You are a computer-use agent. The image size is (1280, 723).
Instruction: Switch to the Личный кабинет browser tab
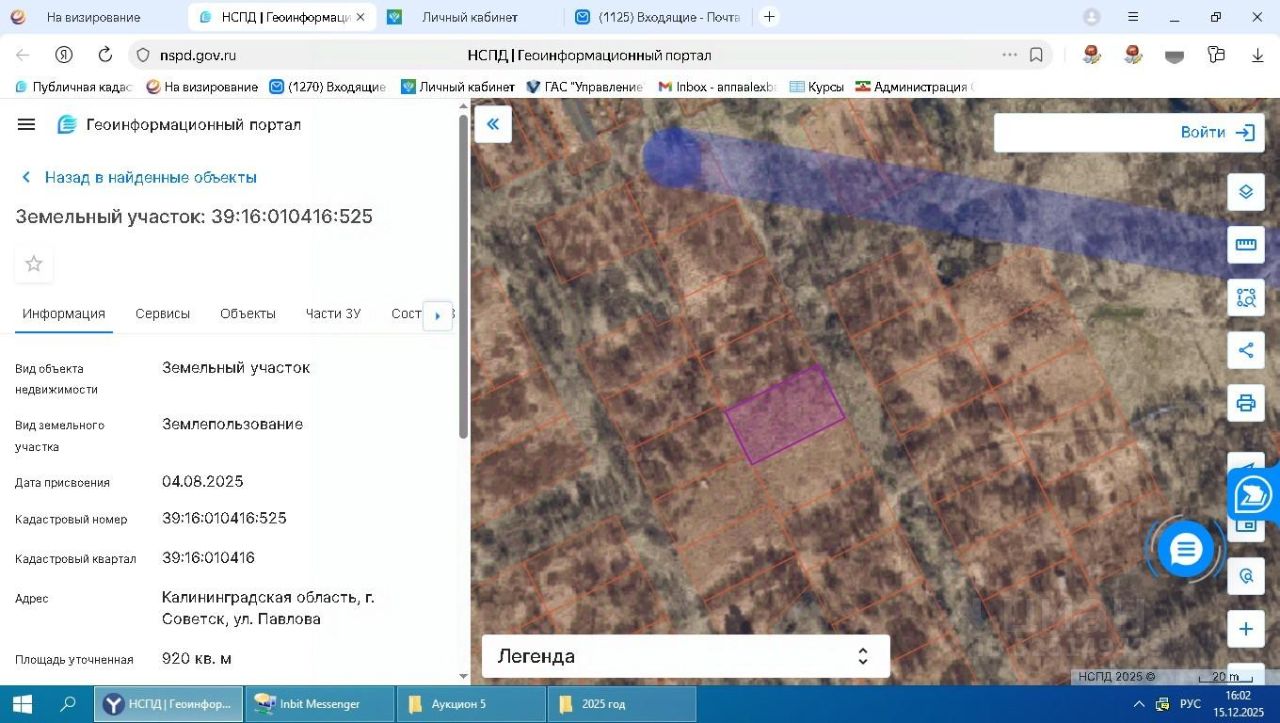click(x=470, y=17)
